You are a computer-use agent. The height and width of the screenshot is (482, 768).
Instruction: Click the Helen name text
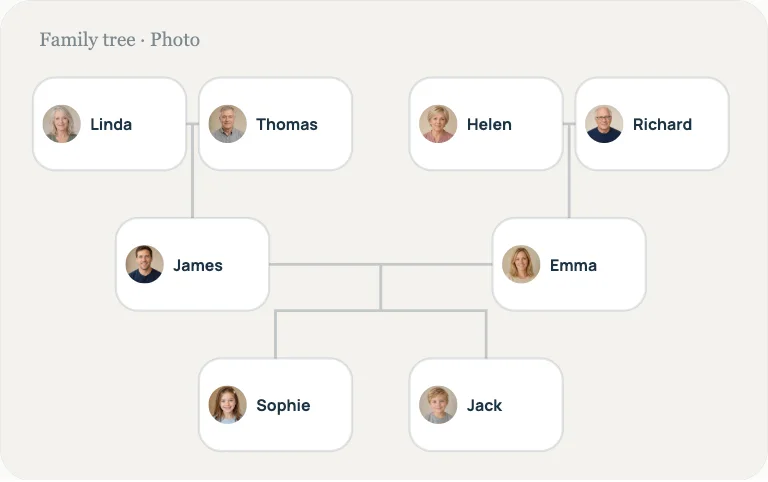click(489, 124)
